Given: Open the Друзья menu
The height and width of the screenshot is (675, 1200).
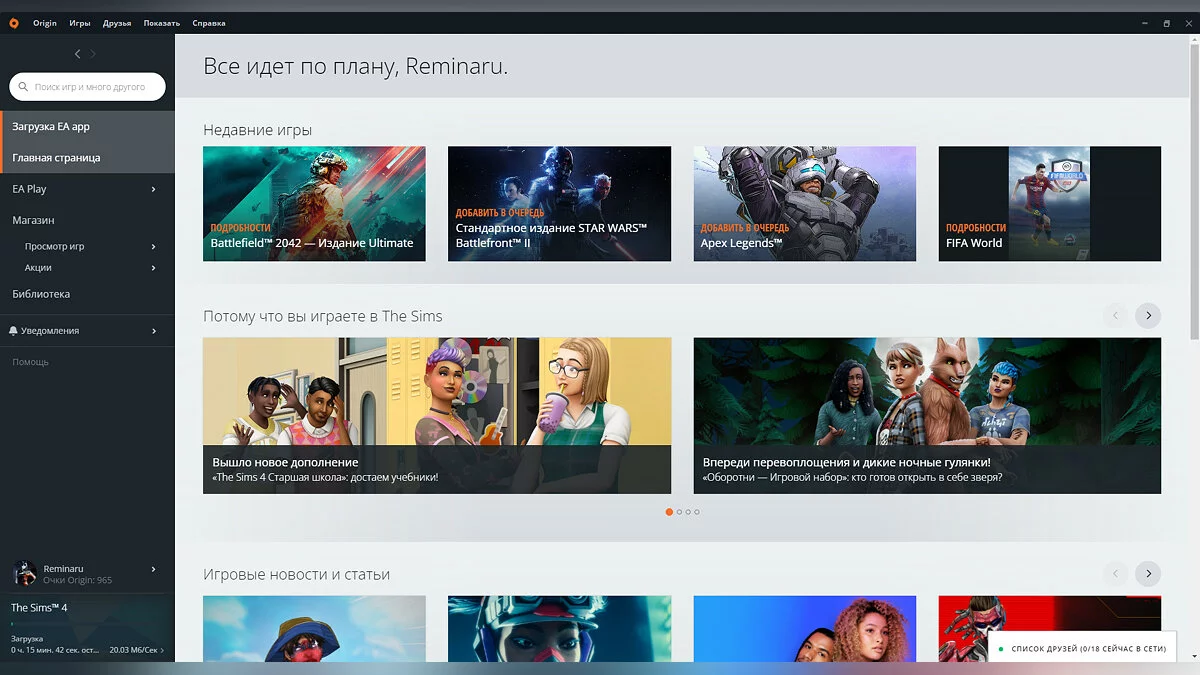Looking at the screenshot, I should click(x=117, y=23).
